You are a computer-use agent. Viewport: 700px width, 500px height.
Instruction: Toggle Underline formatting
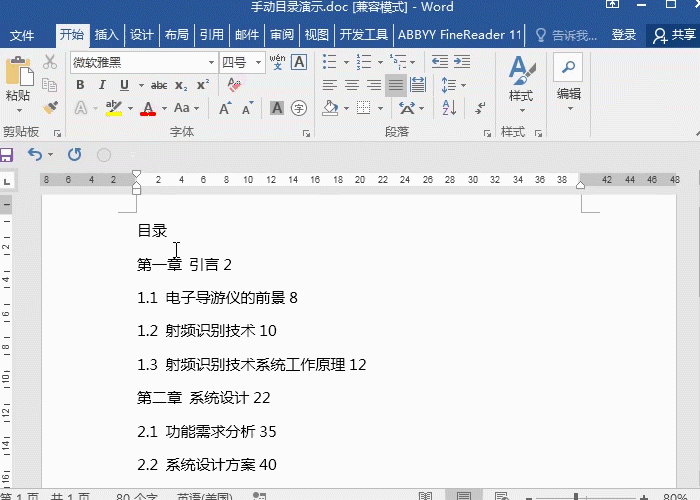click(125, 85)
